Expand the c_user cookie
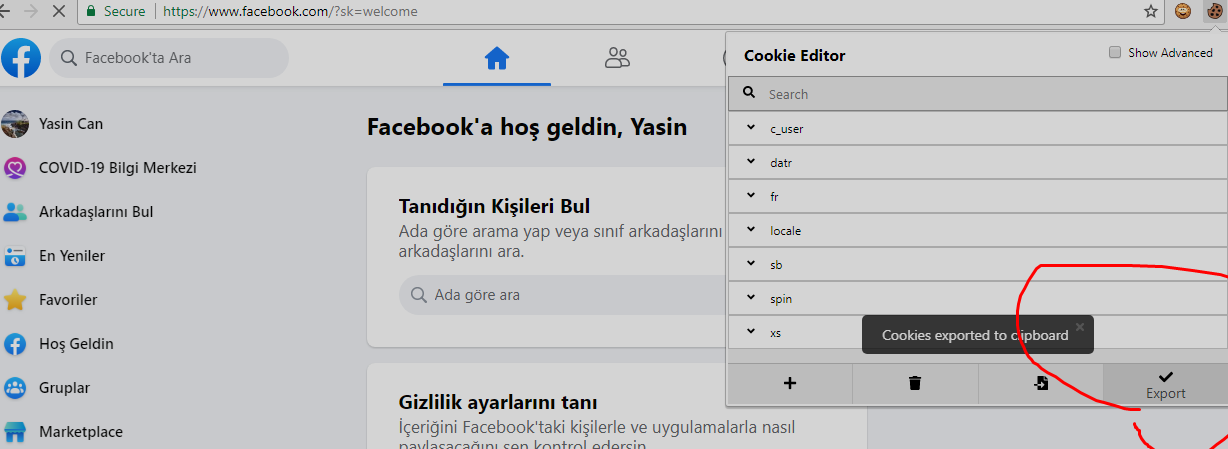Screen dimensions: 1228x449 tap(977, 128)
